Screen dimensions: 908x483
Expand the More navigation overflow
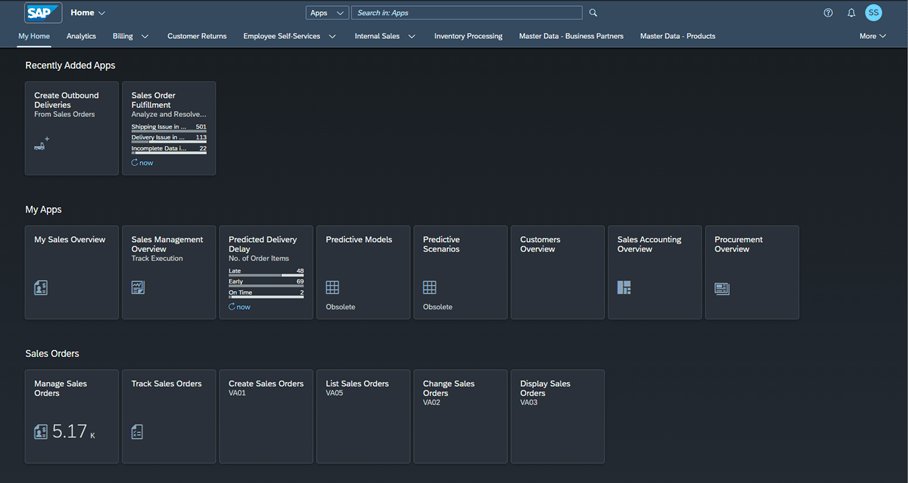pos(872,36)
